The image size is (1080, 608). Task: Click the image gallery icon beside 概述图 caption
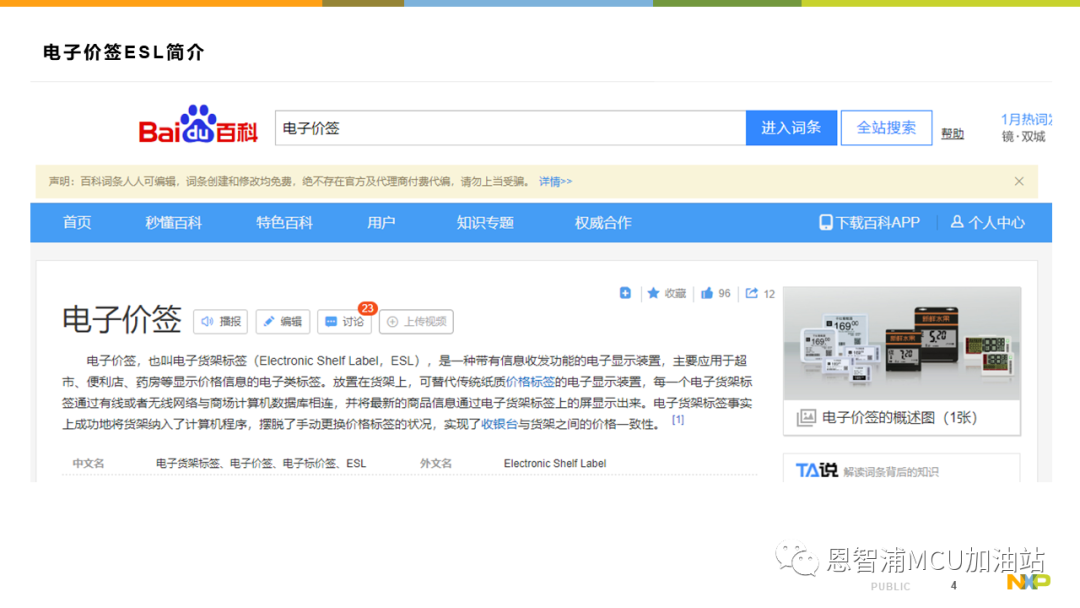point(806,417)
